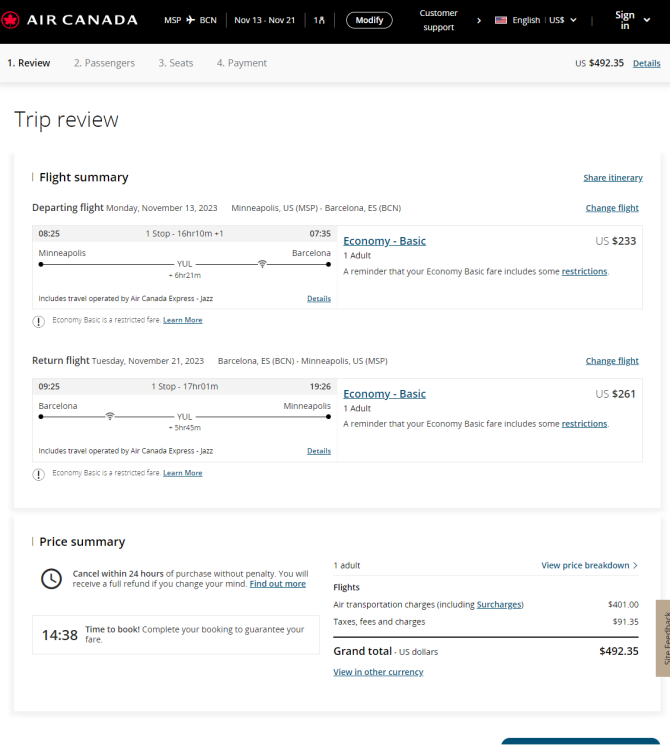Click the Trip review heading
The image size is (670, 745).
pos(67,119)
